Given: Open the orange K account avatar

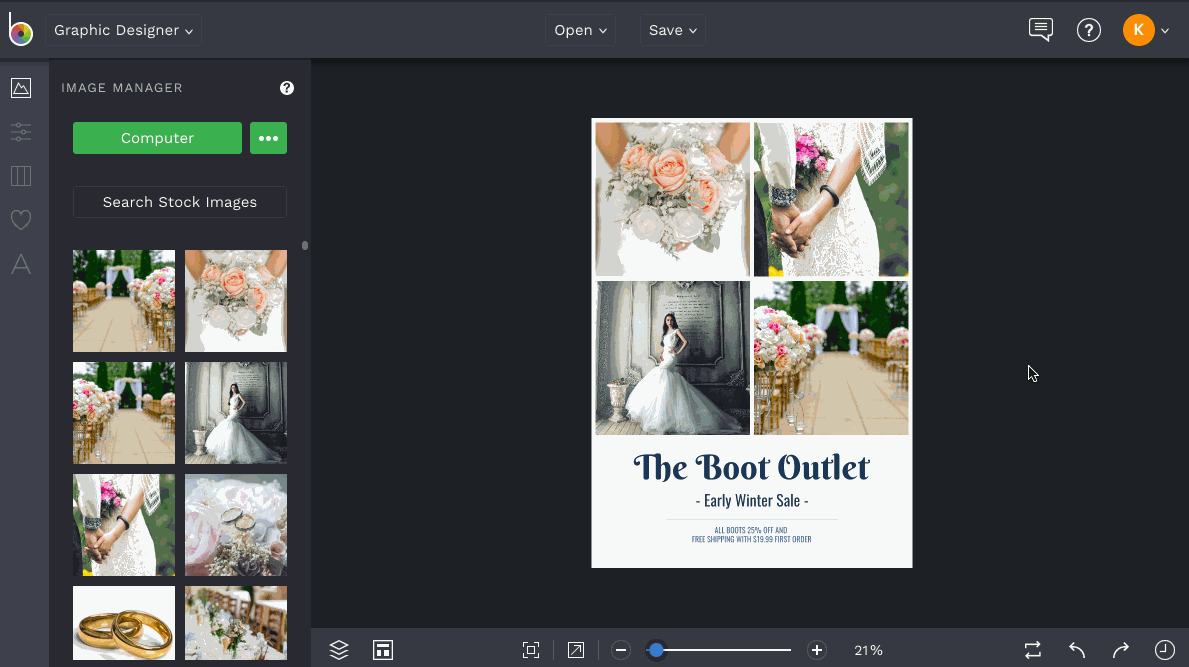Looking at the screenshot, I should 1138,30.
